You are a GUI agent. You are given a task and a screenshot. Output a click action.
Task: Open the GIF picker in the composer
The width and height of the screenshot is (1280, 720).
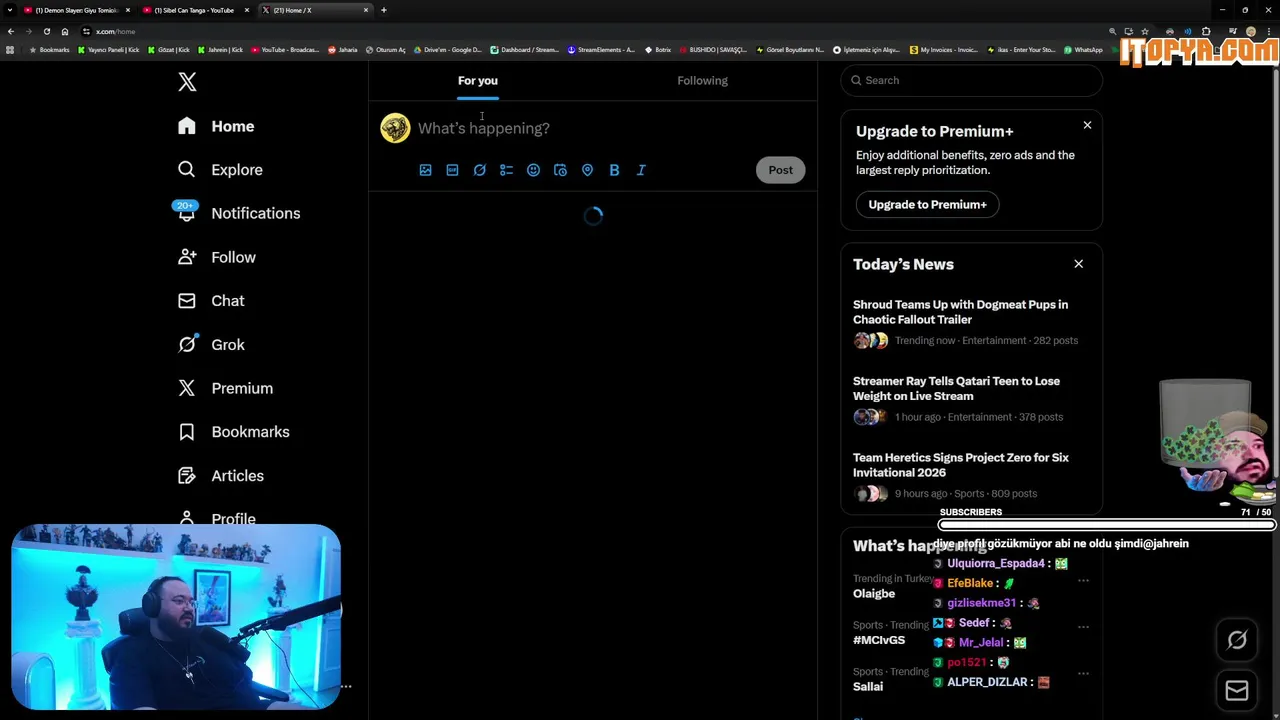pos(452,170)
